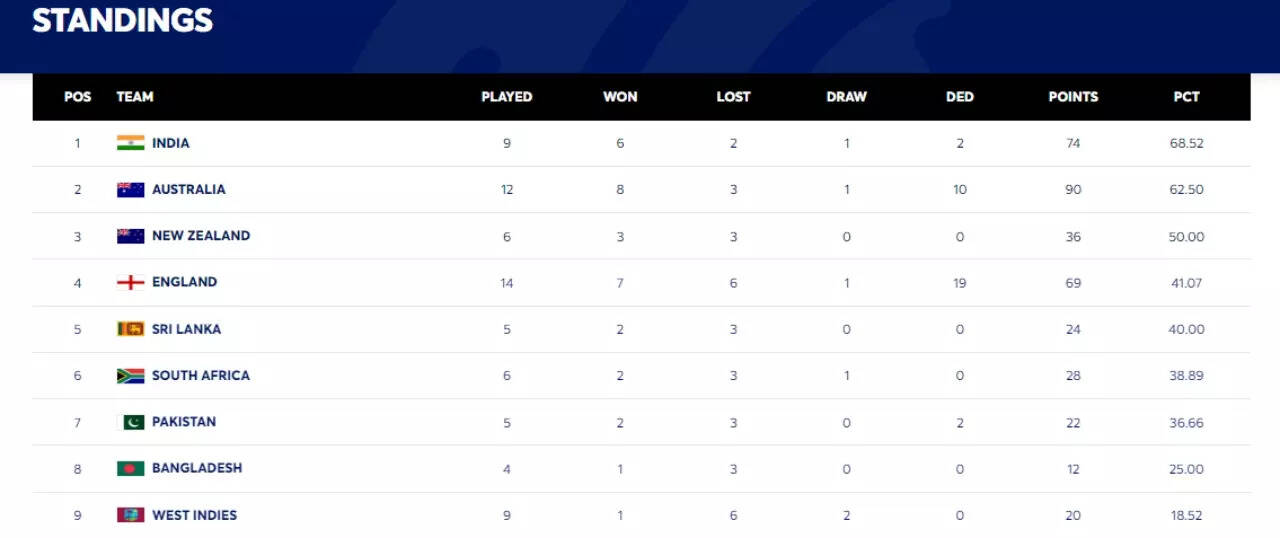
Task: Click the WON column header
Action: coord(620,97)
